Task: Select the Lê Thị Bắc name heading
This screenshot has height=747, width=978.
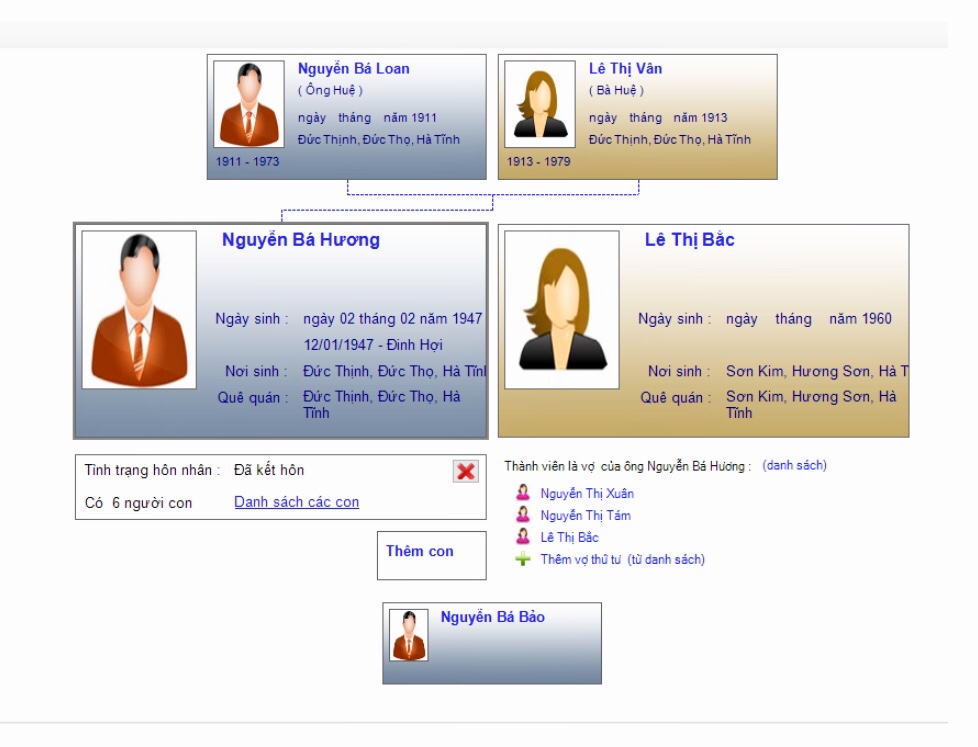Action: tap(690, 240)
